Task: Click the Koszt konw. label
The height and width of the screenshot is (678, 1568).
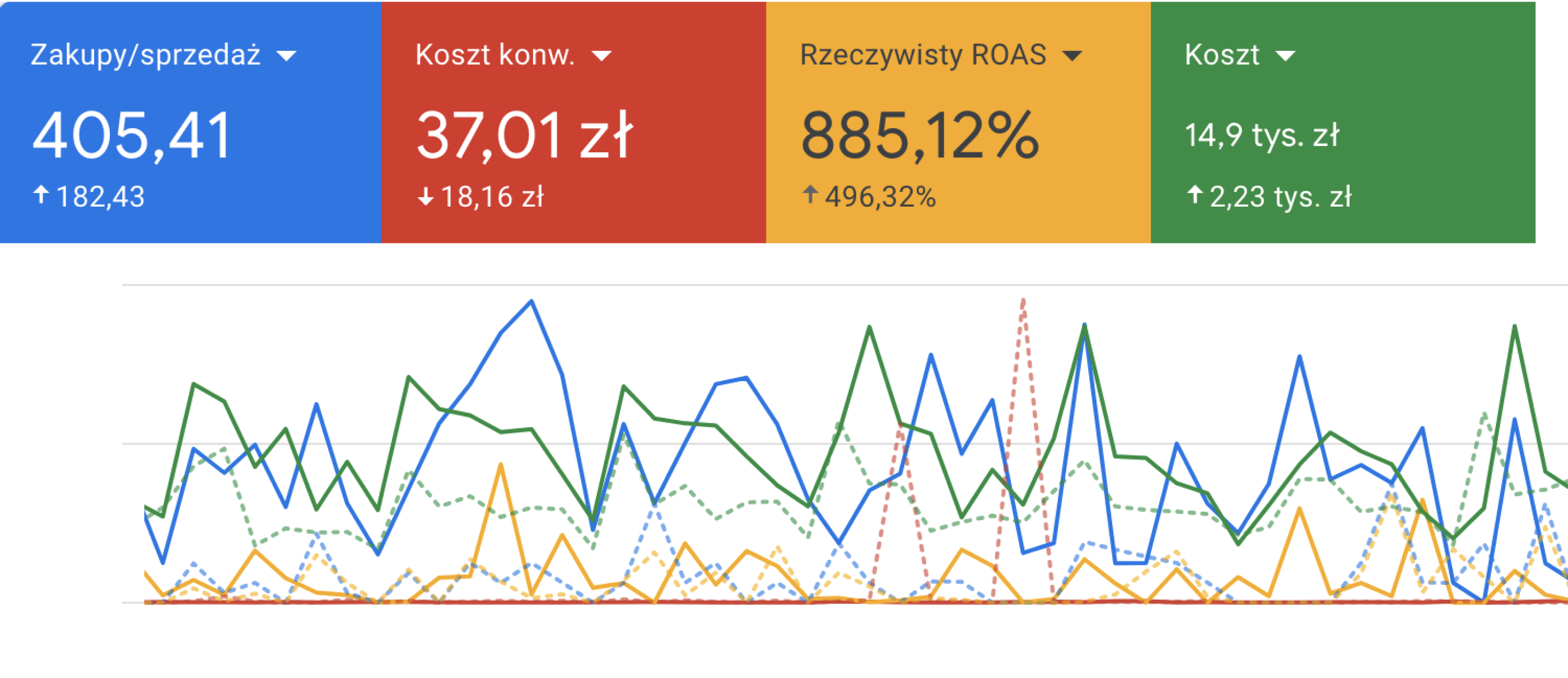Action: click(x=495, y=55)
